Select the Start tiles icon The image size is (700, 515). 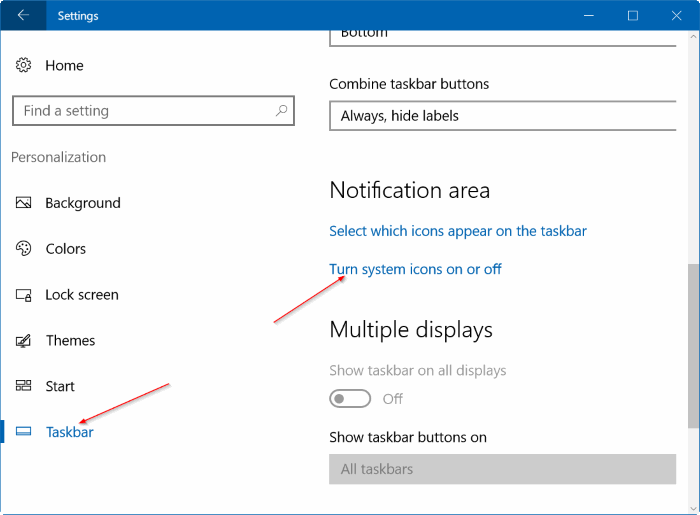pyautogui.click(x=23, y=386)
